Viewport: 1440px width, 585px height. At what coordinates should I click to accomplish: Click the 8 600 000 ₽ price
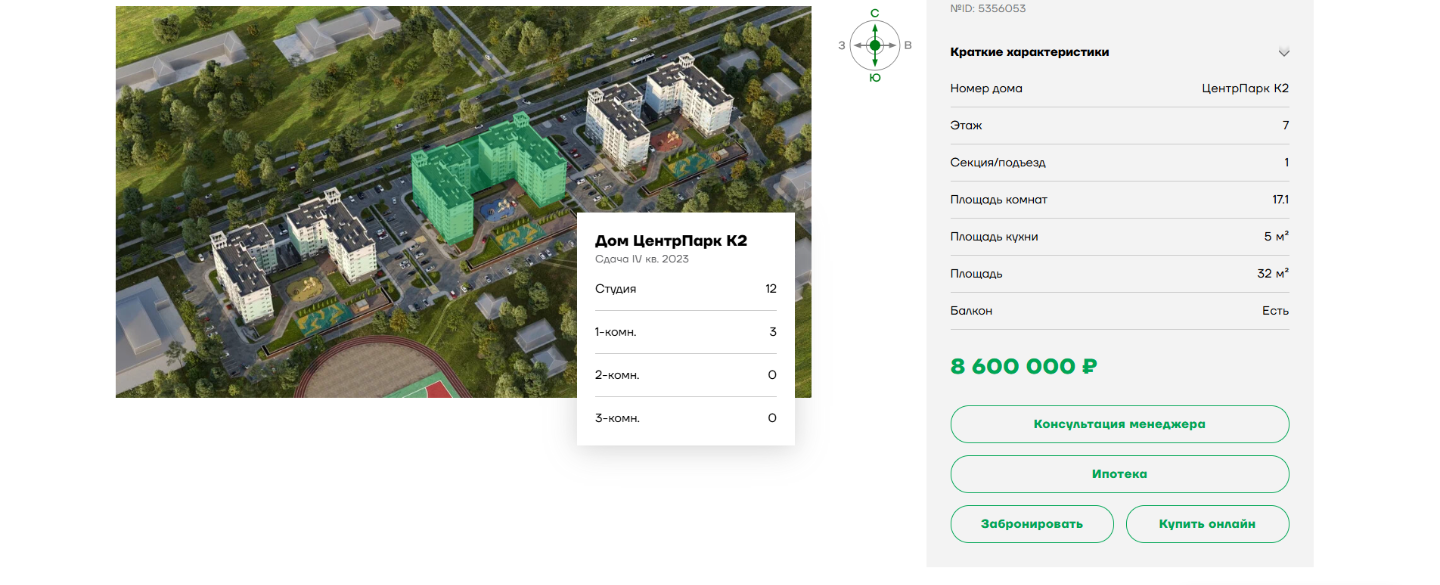tap(1023, 367)
